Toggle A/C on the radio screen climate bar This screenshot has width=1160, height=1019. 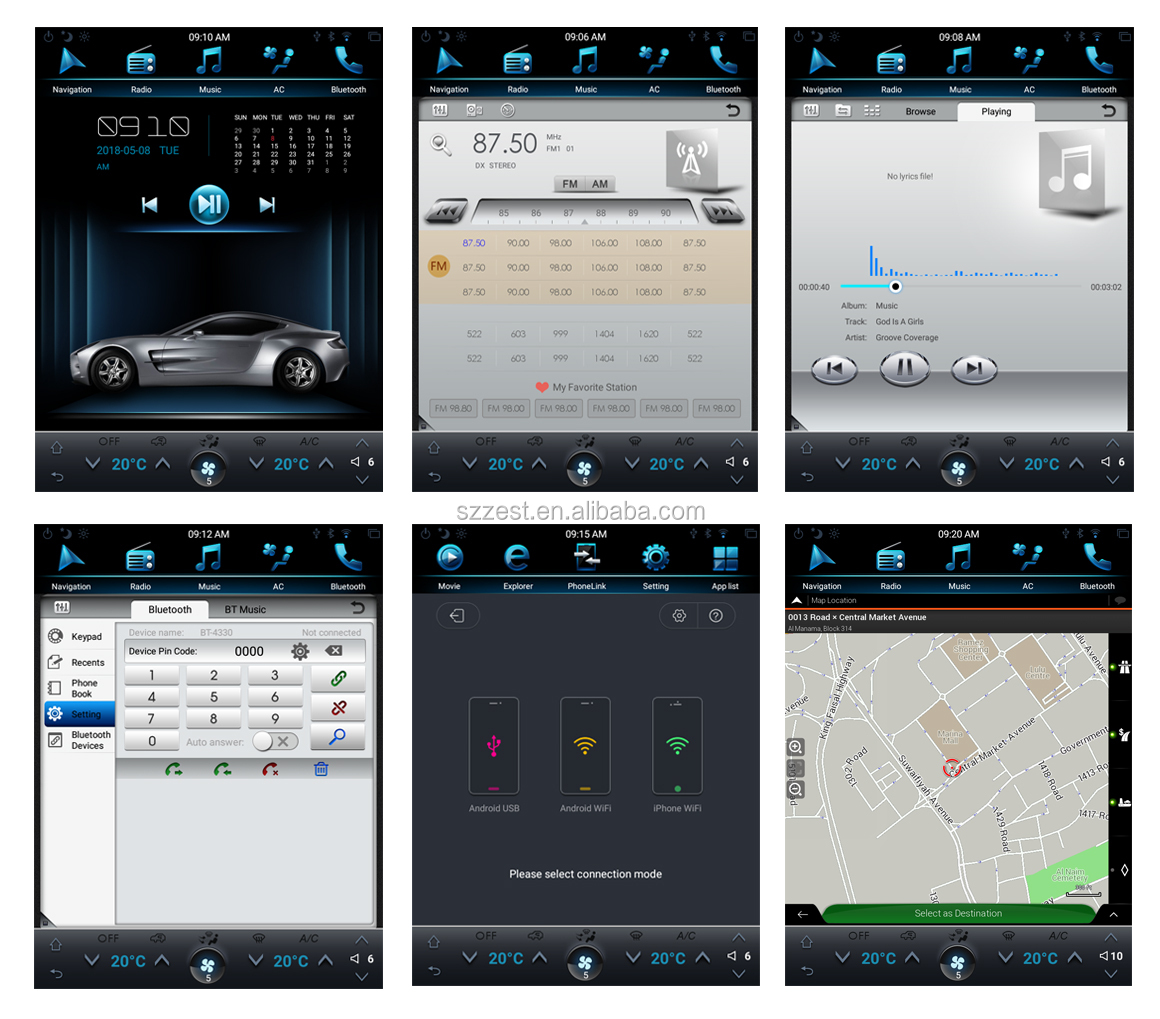pyautogui.click(x=684, y=442)
